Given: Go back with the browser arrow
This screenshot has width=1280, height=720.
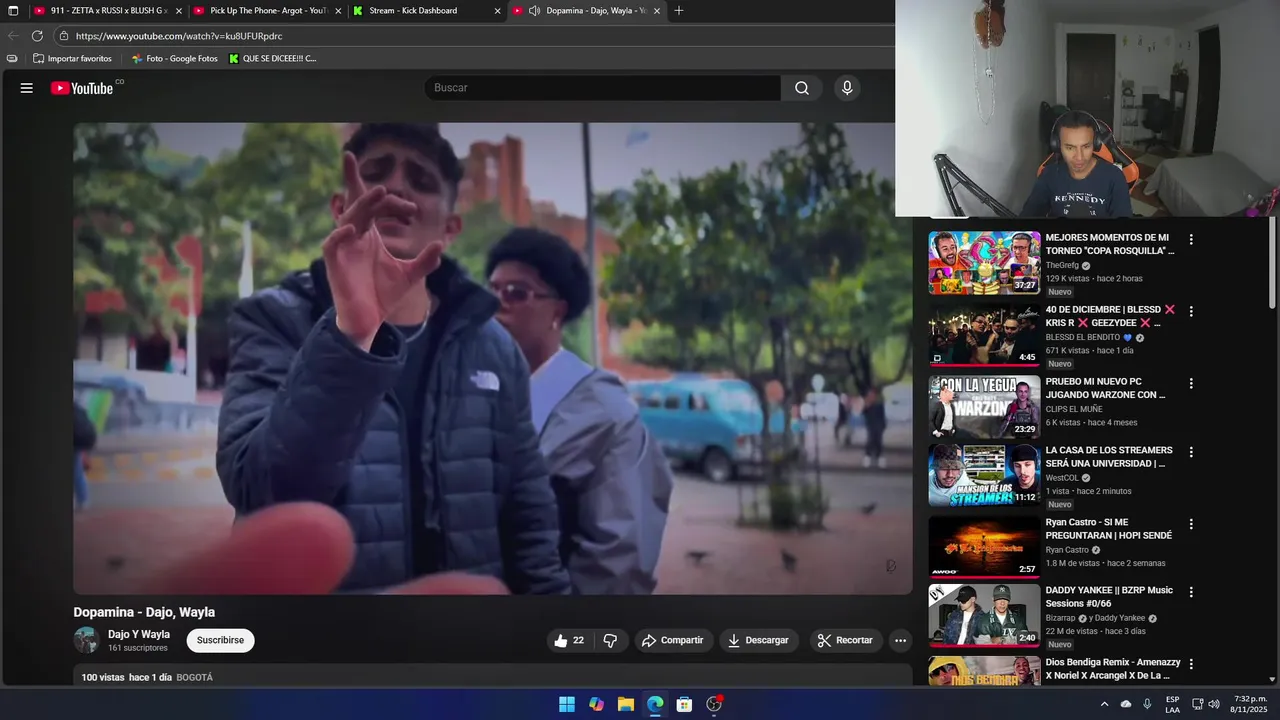Looking at the screenshot, I should coord(13,36).
